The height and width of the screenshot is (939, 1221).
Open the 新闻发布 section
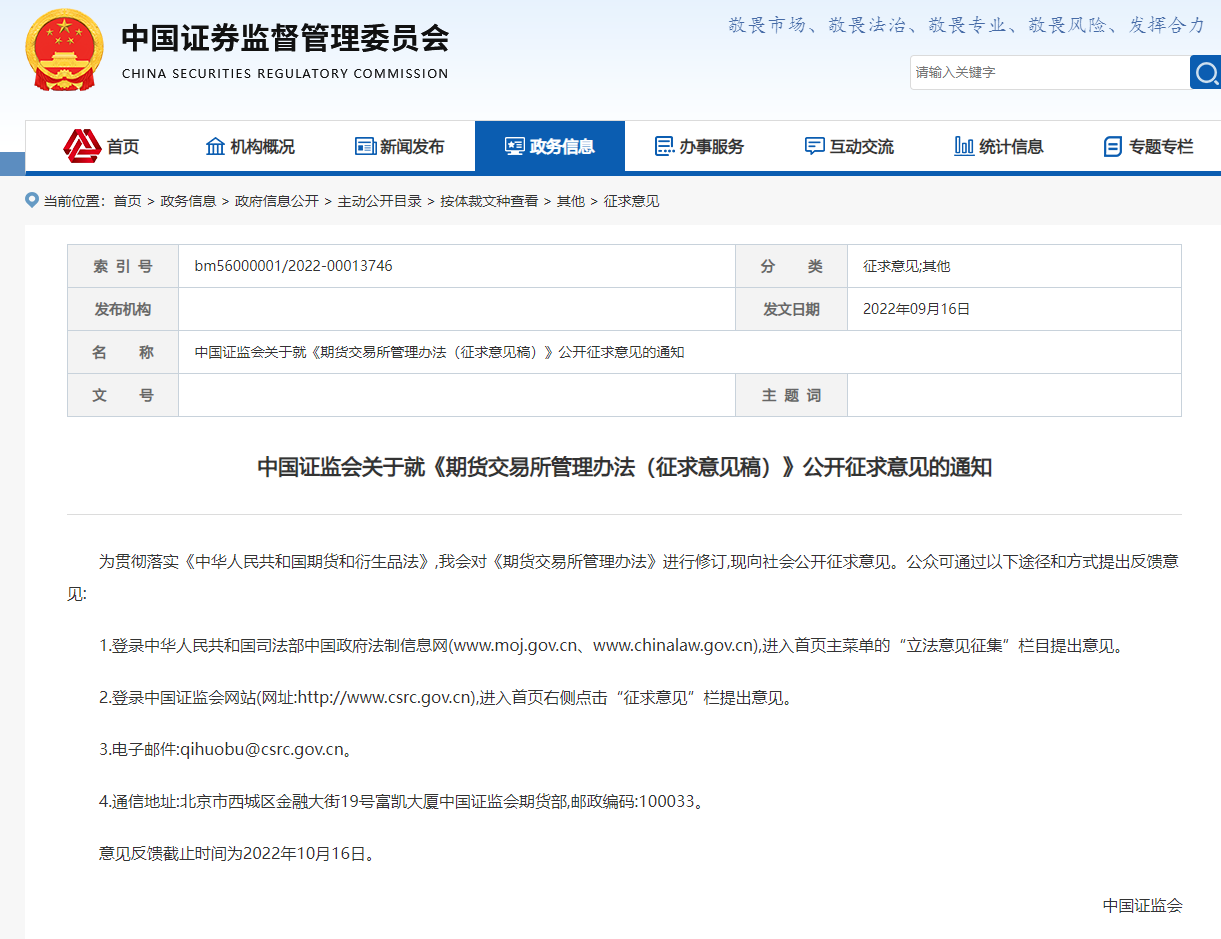click(x=399, y=146)
